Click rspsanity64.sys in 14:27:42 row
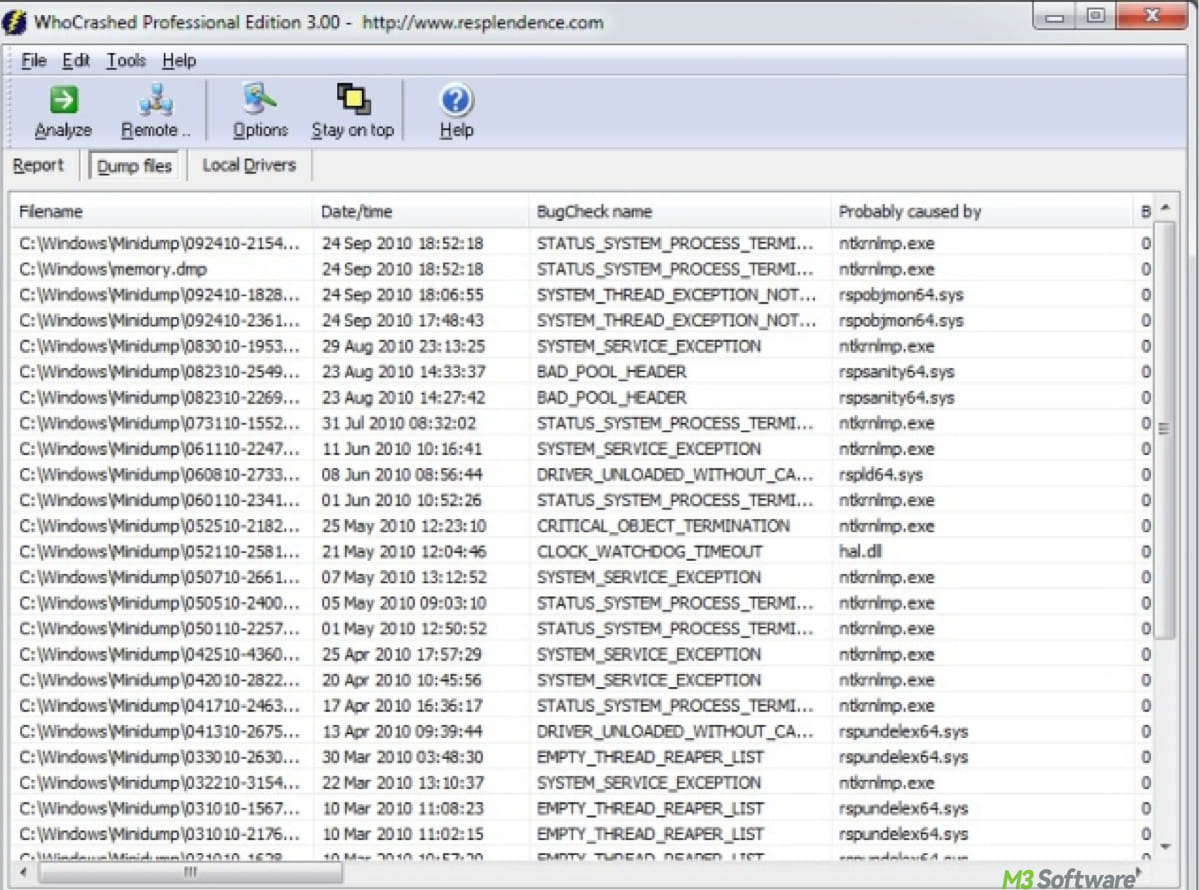The image size is (1200, 890). pos(897,397)
